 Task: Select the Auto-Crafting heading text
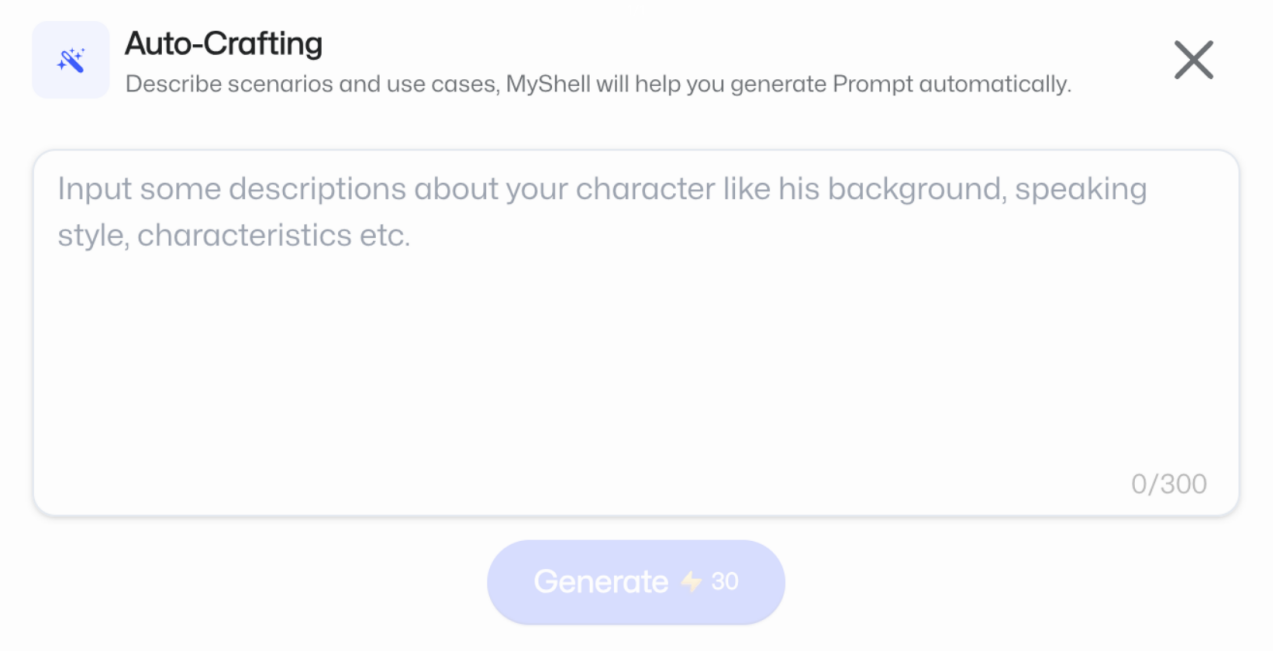point(223,43)
